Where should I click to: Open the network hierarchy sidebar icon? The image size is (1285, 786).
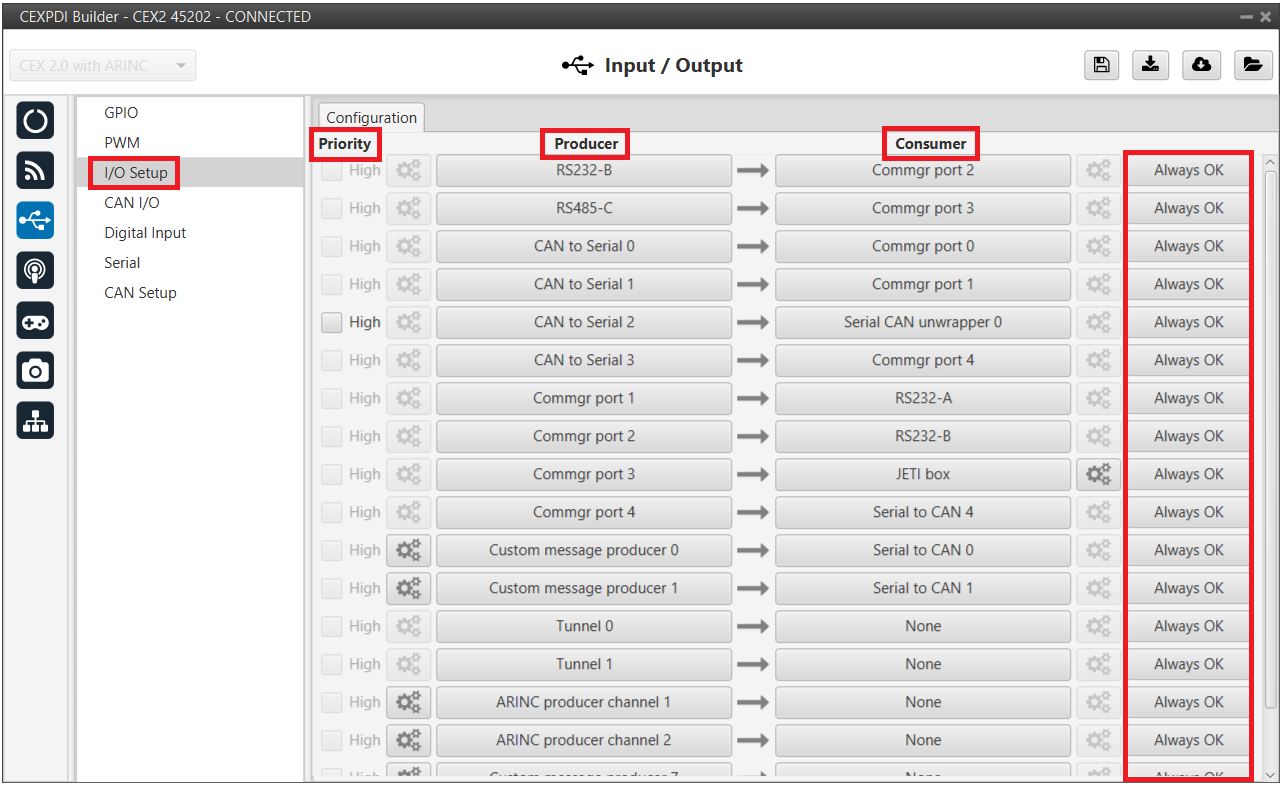pos(35,421)
